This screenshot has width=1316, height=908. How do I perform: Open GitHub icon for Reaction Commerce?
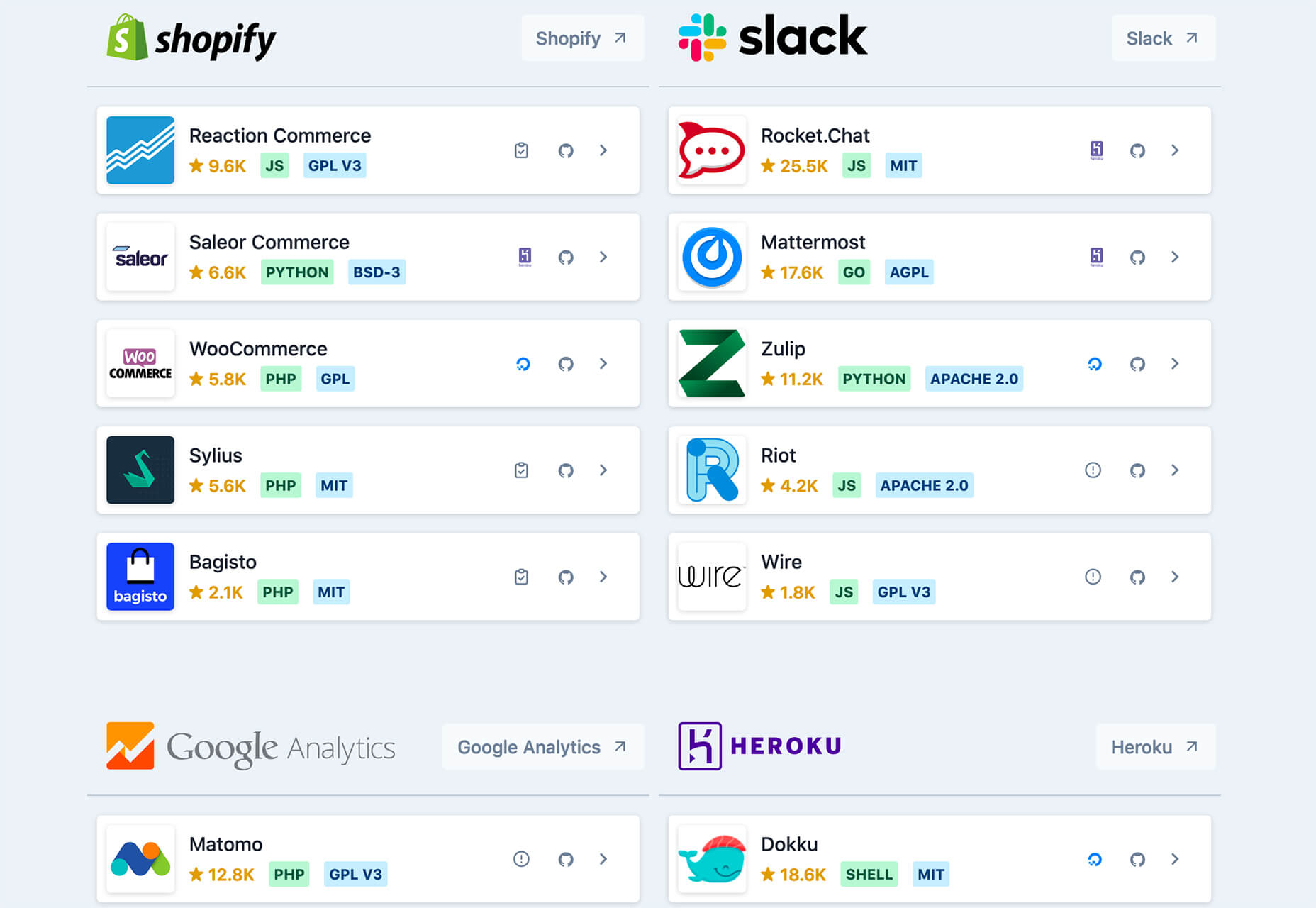click(x=565, y=150)
